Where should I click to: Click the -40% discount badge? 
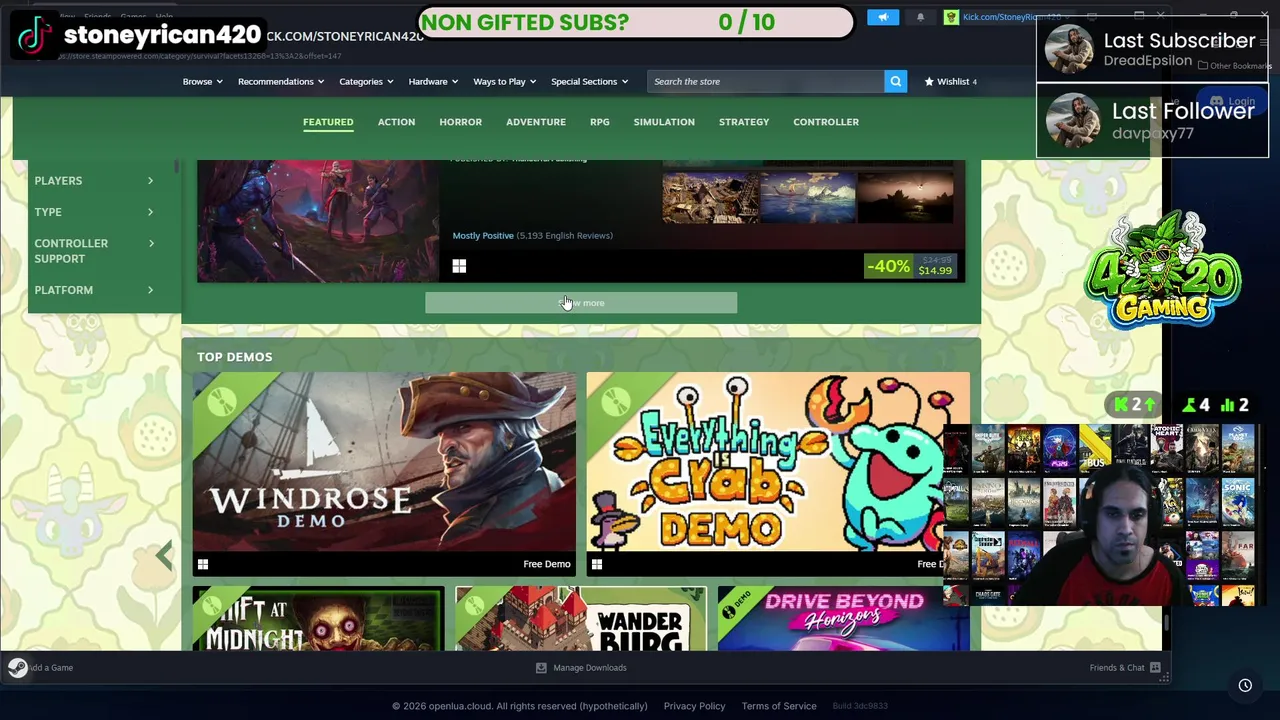click(888, 266)
